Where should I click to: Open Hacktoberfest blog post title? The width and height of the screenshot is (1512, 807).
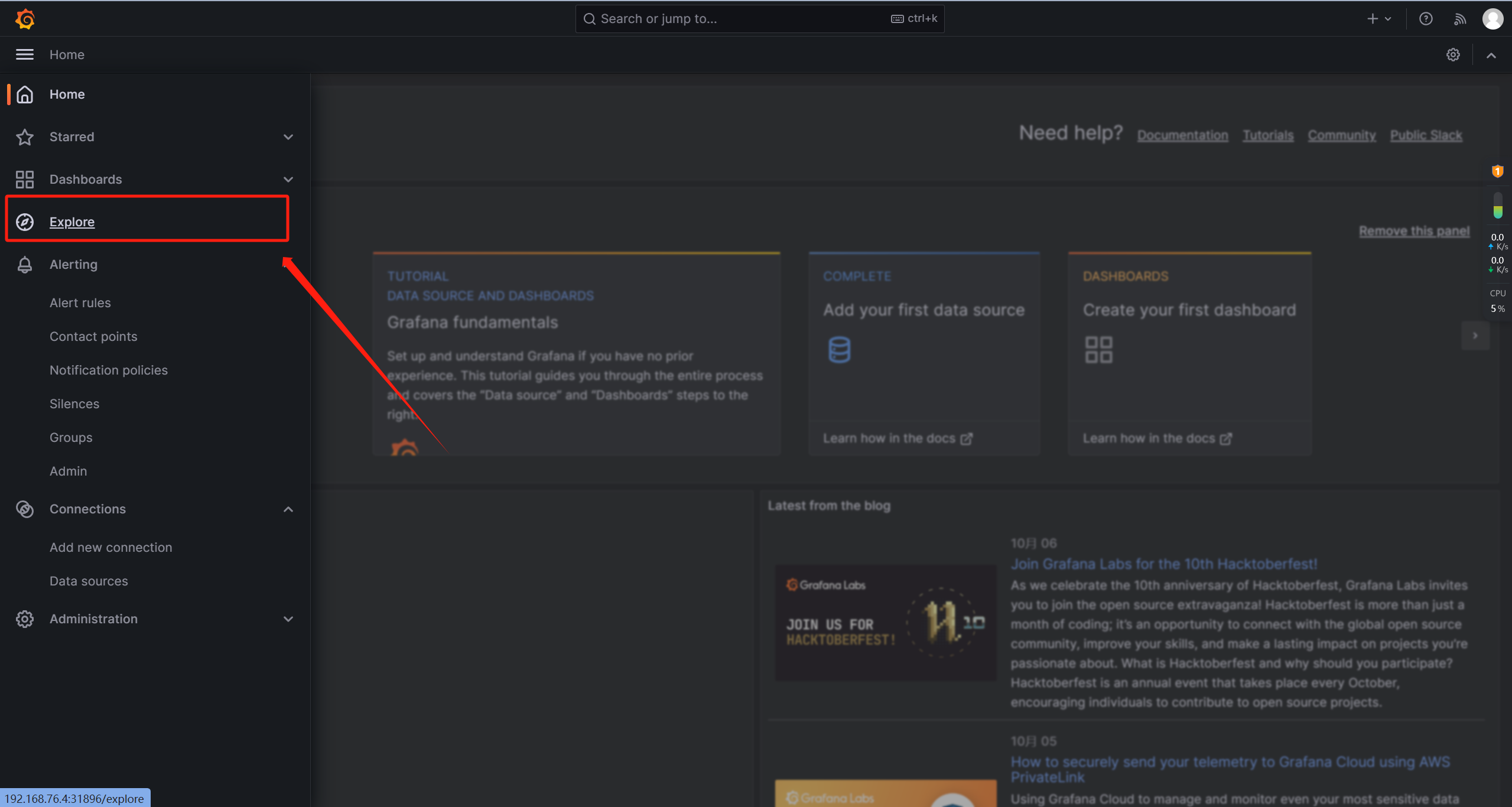pyautogui.click(x=1163, y=564)
